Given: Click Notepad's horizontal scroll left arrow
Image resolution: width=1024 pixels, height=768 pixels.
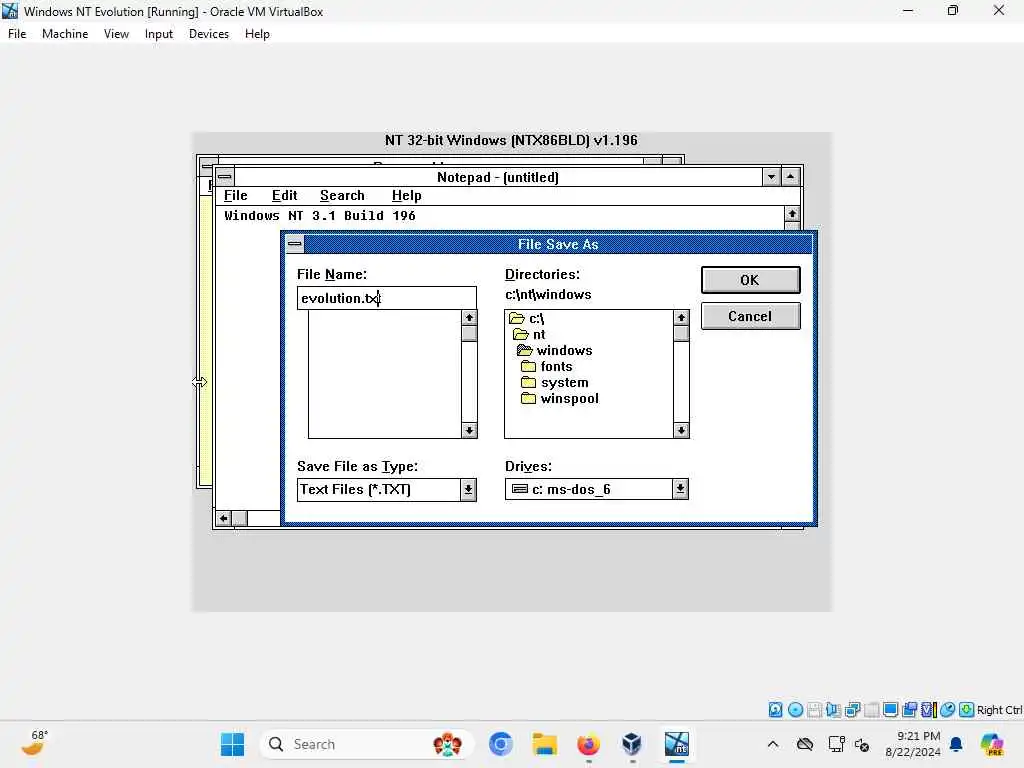Looking at the screenshot, I should 224,519.
